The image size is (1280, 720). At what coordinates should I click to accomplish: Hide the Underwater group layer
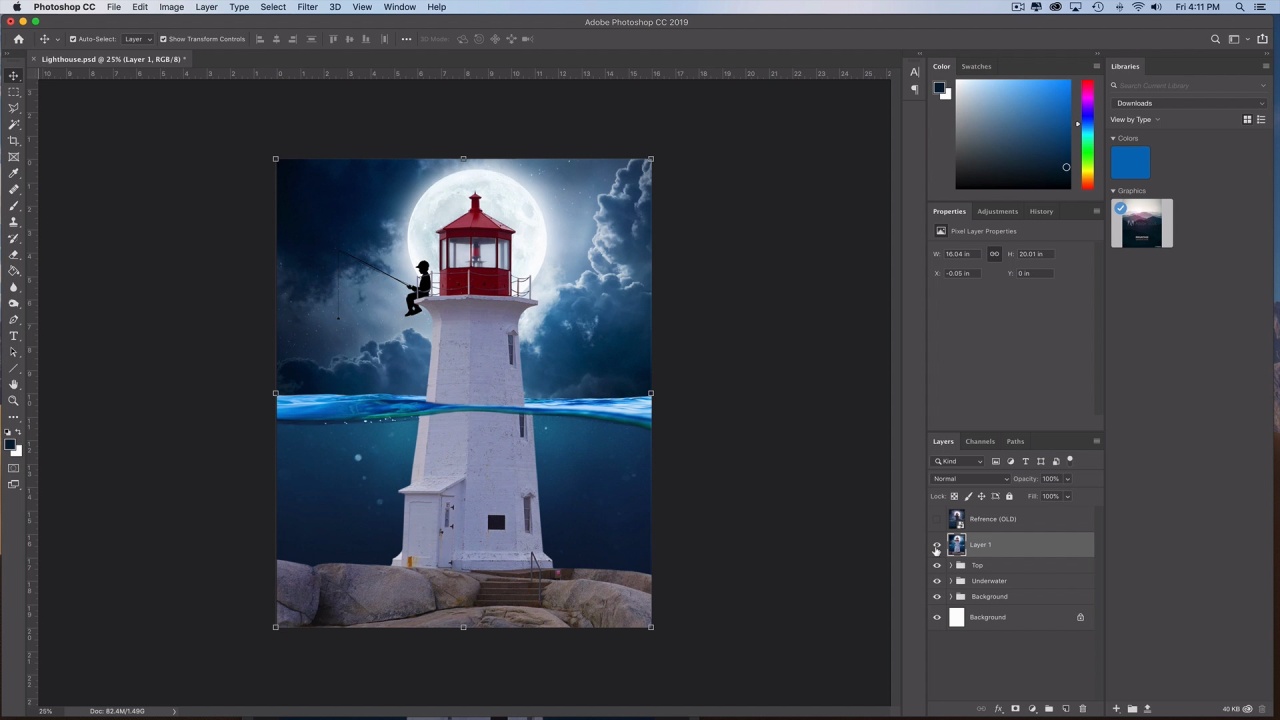937,581
